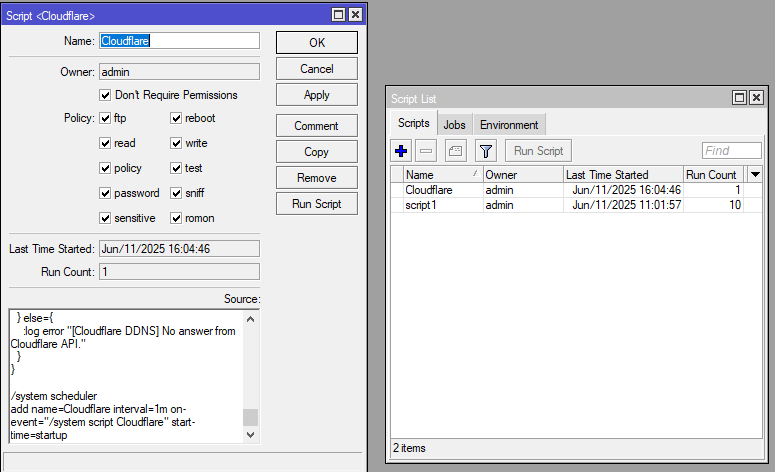This screenshot has width=775, height=472.
Task: Uncheck the romon policy
Action: tap(176, 218)
